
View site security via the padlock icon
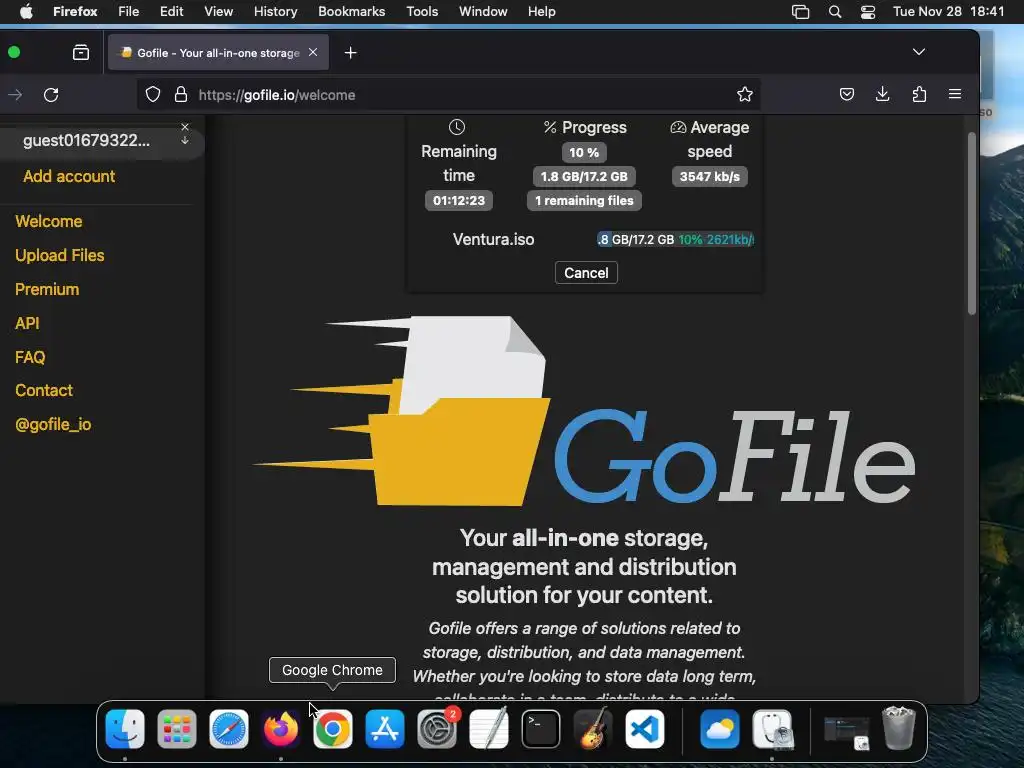(x=181, y=95)
